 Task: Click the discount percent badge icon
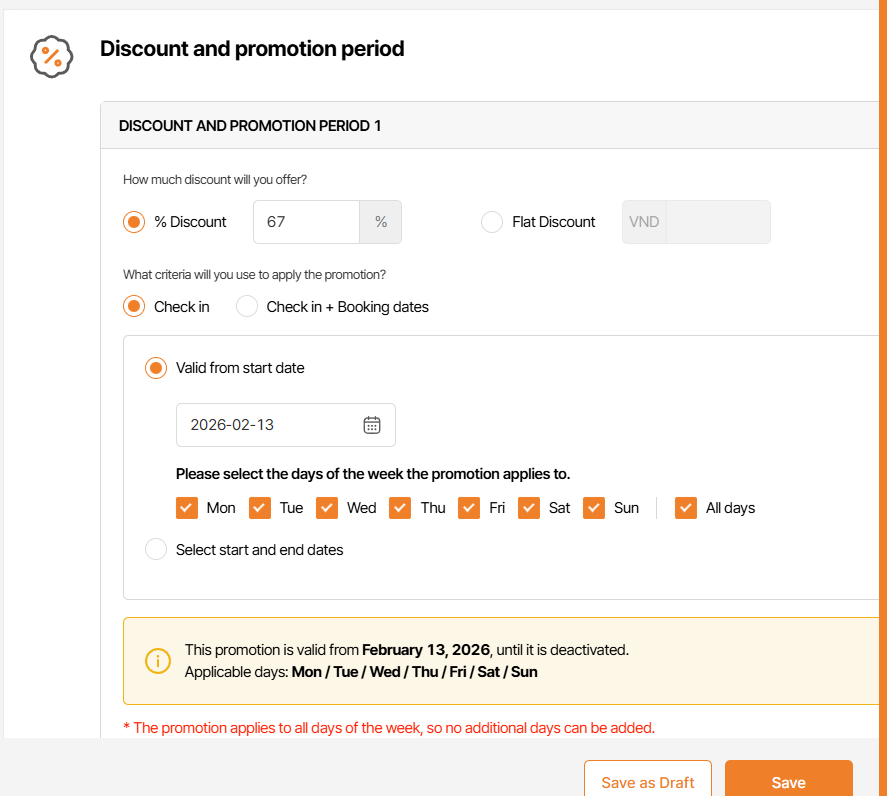coord(52,57)
